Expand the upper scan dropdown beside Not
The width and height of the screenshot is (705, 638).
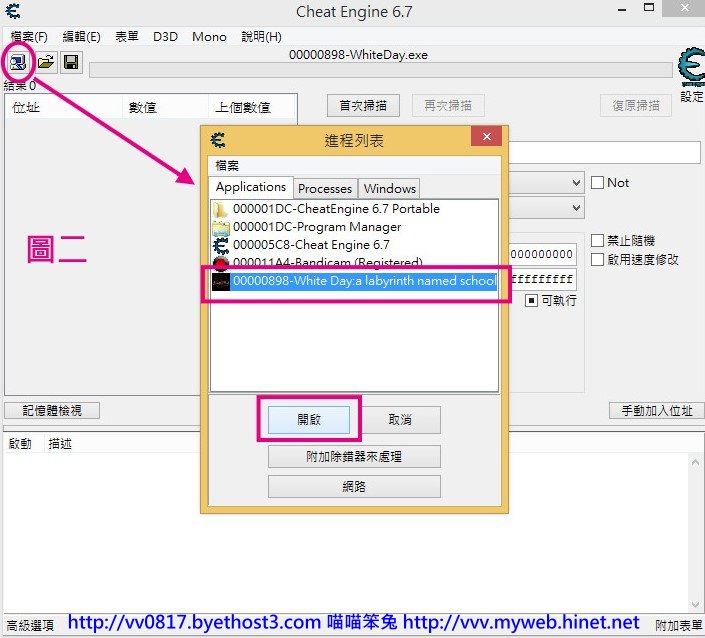pyautogui.click(x=576, y=183)
